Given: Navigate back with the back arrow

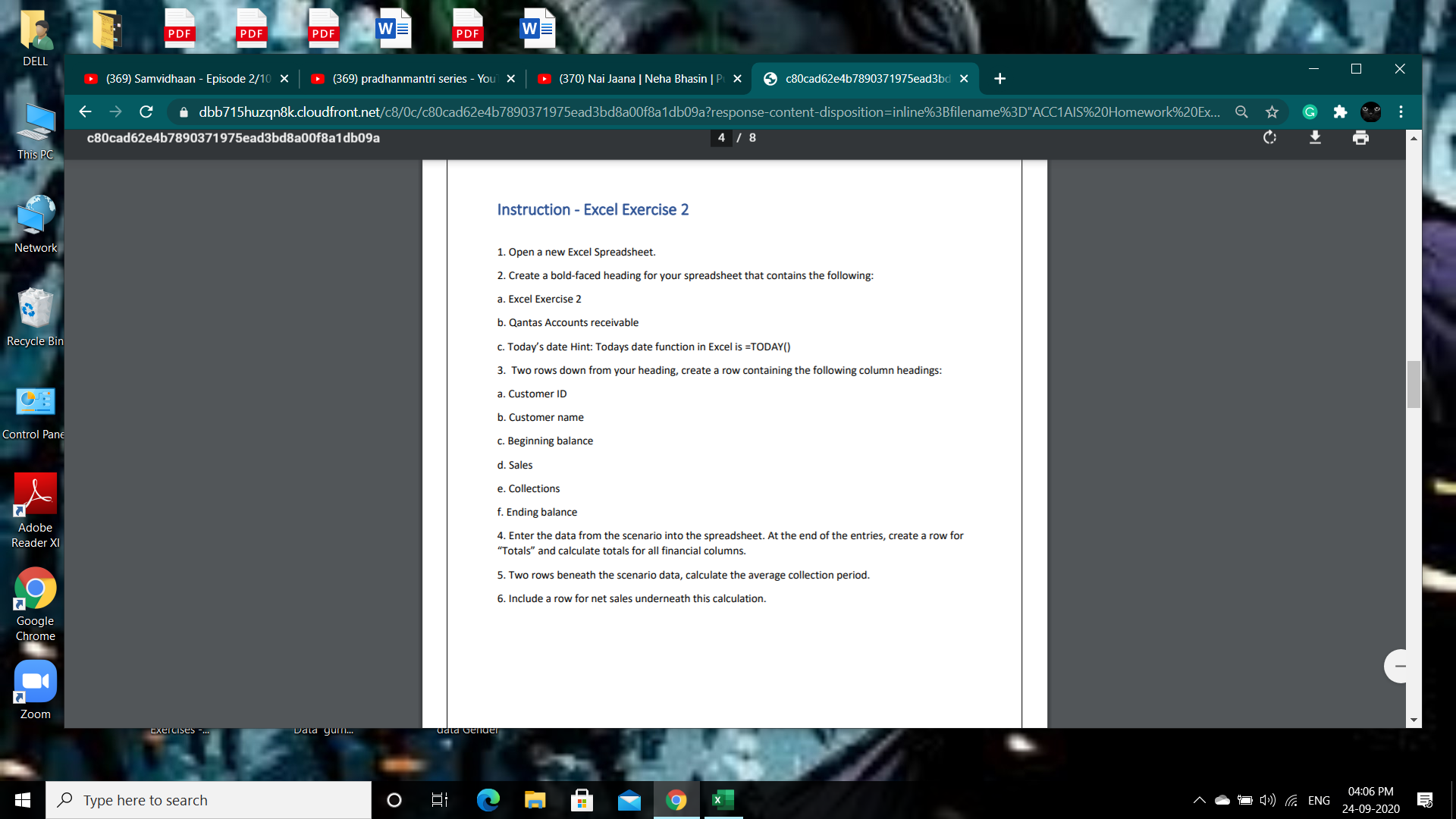Looking at the screenshot, I should (84, 111).
